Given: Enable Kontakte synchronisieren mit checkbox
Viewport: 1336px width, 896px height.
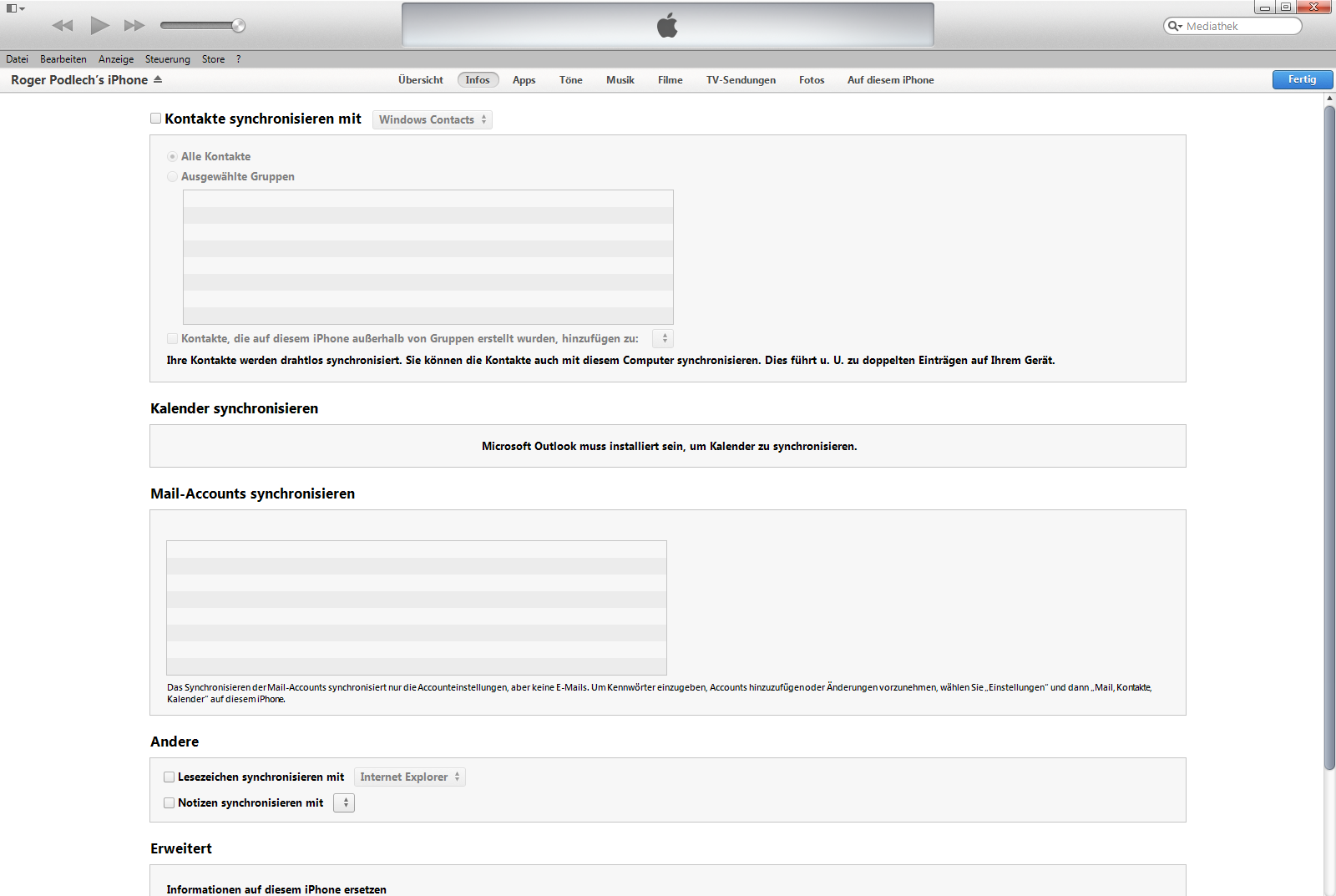Looking at the screenshot, I should pos(155,119).
